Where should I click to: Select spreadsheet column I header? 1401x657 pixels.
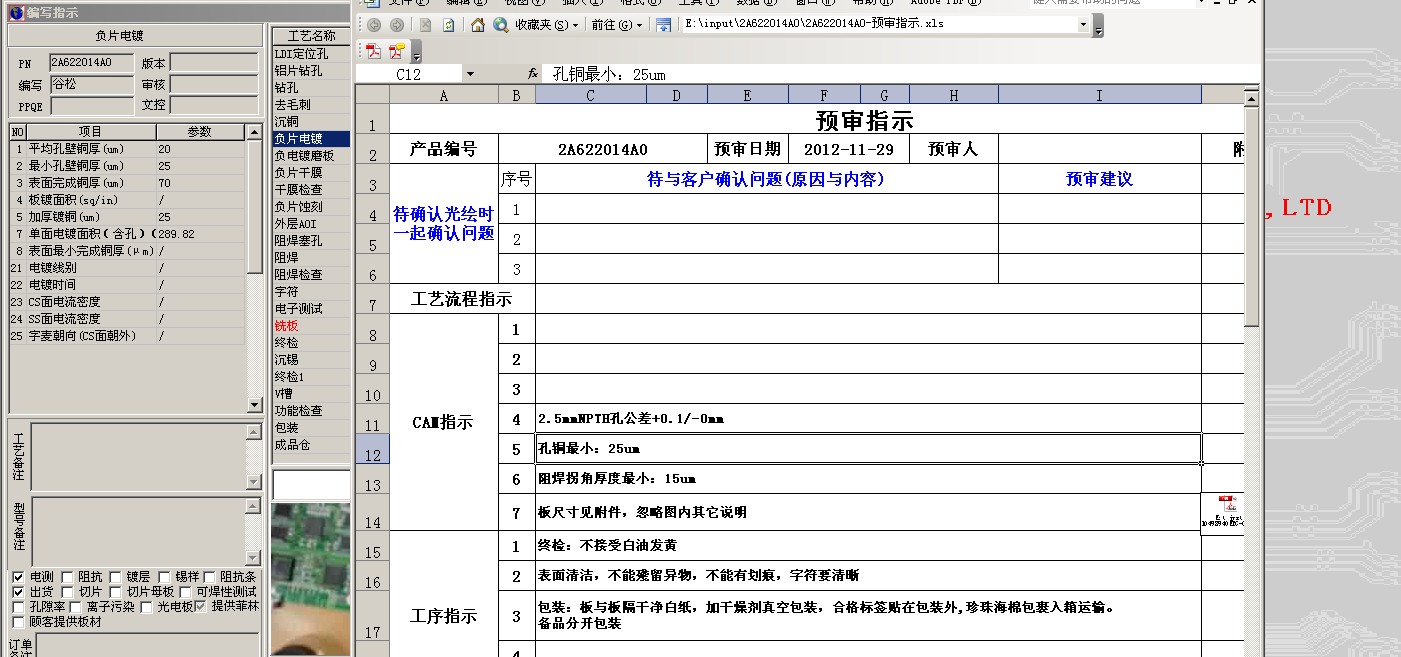[1100, 95]
